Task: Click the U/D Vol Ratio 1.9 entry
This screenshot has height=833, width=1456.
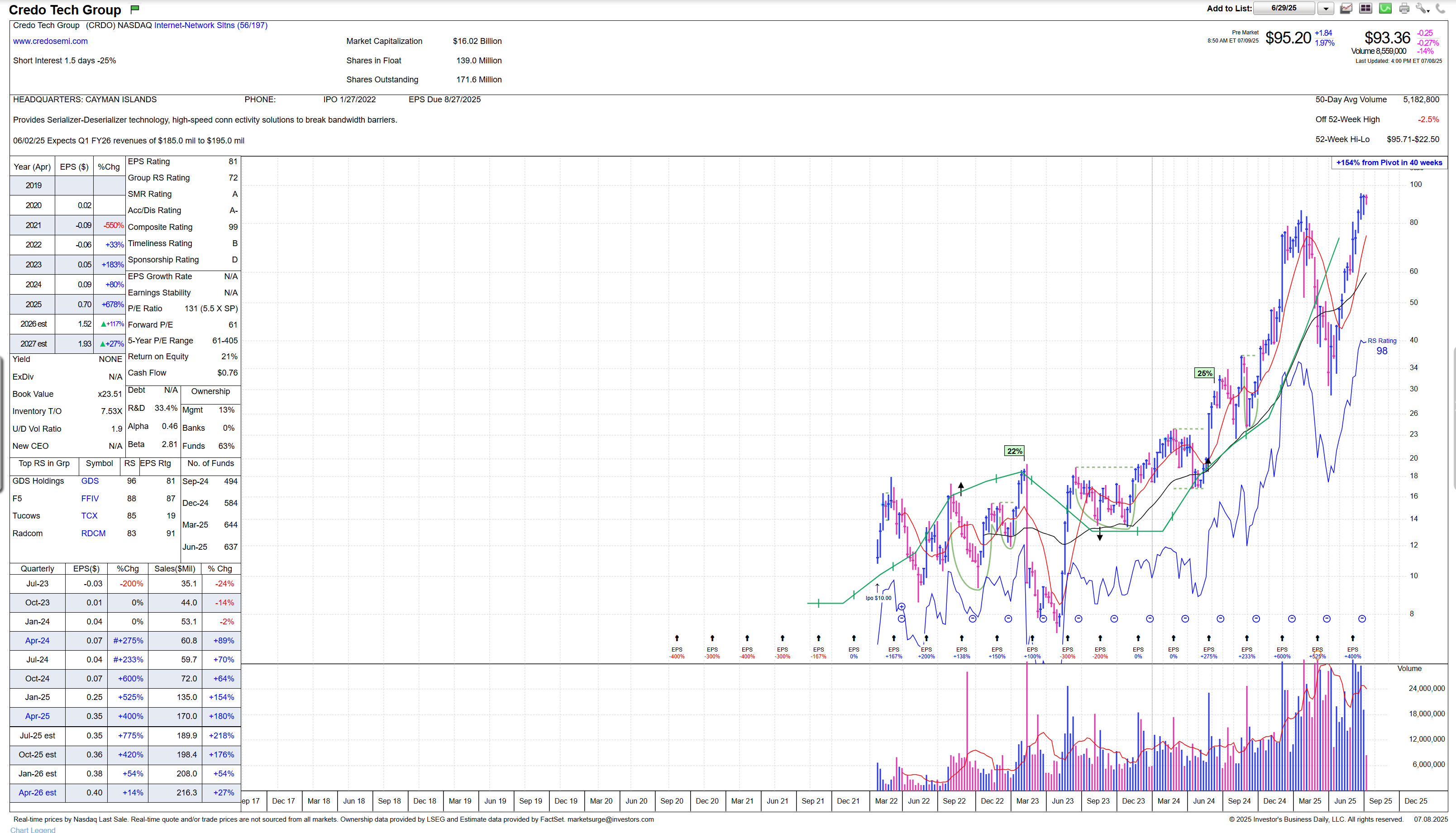Action: pos(67,429)
